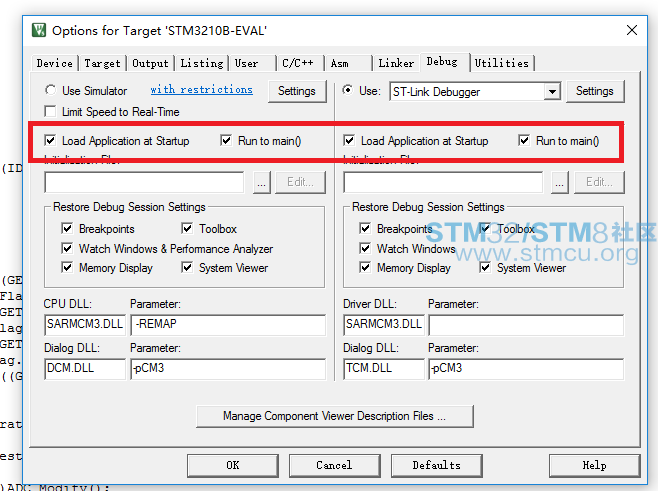Open the User tab
Screen dimensions: 658x491
point(253,63)
